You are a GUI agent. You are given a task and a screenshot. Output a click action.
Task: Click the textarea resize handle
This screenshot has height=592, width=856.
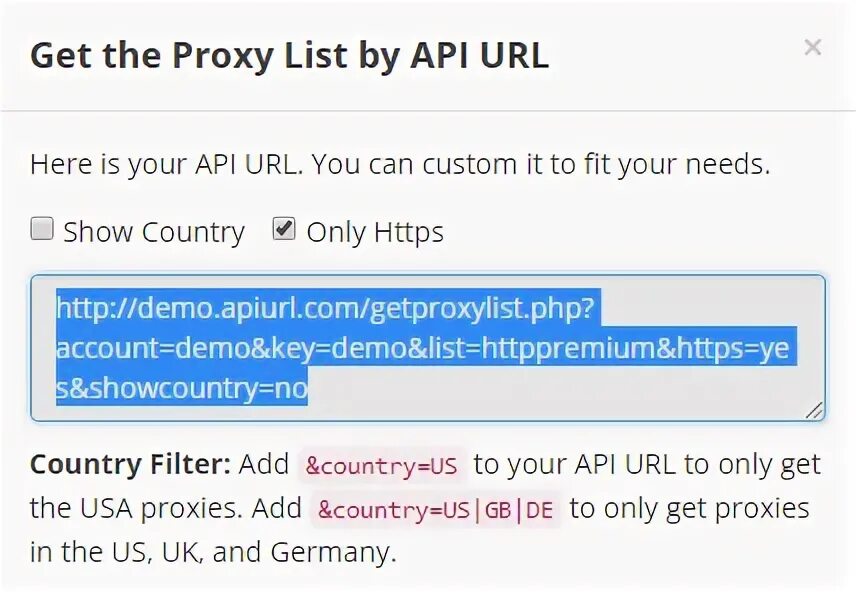pos(814,409)
